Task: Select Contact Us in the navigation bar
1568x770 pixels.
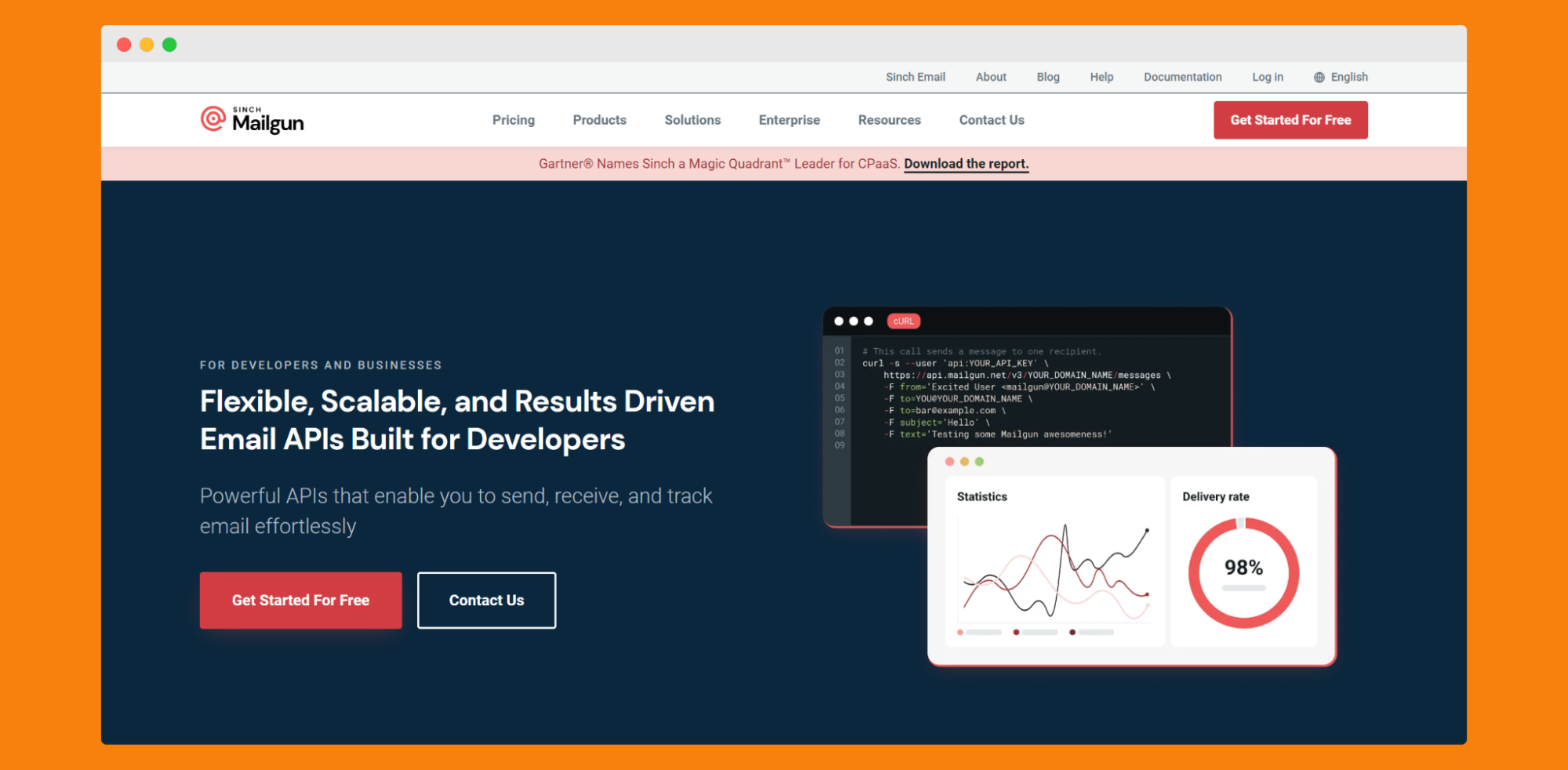Action: [991, 120]
